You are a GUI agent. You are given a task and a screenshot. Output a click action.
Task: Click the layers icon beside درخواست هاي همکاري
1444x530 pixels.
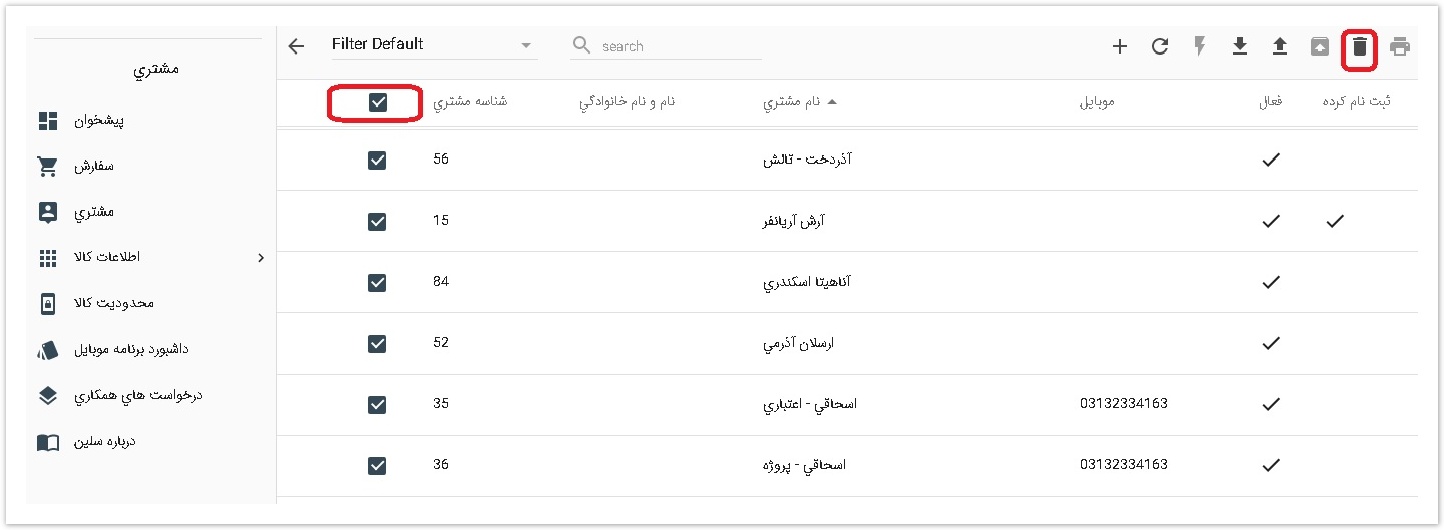tap(48, 395)
